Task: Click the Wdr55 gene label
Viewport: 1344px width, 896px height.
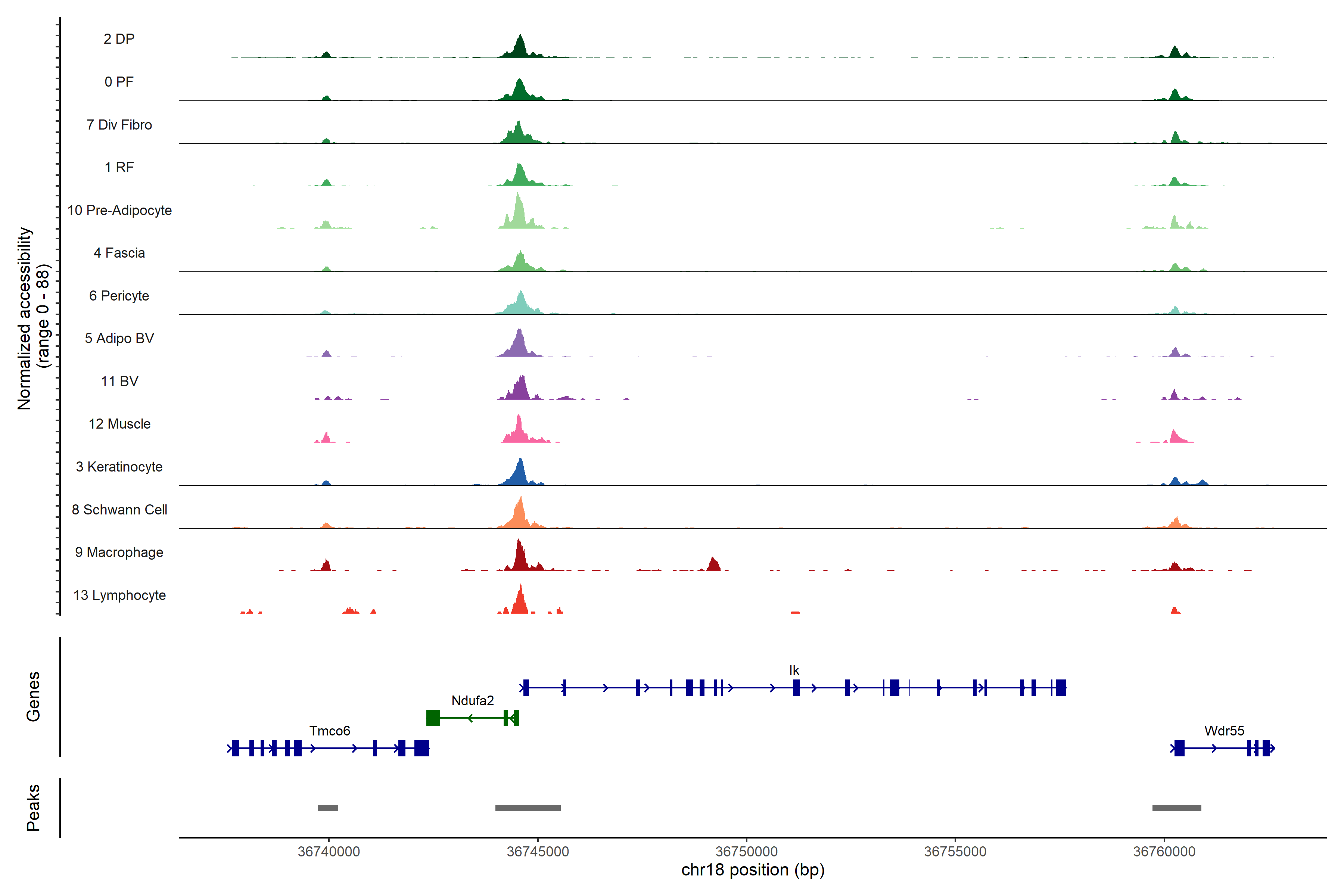Action: pyautogui.click(x=1224, y=731)
